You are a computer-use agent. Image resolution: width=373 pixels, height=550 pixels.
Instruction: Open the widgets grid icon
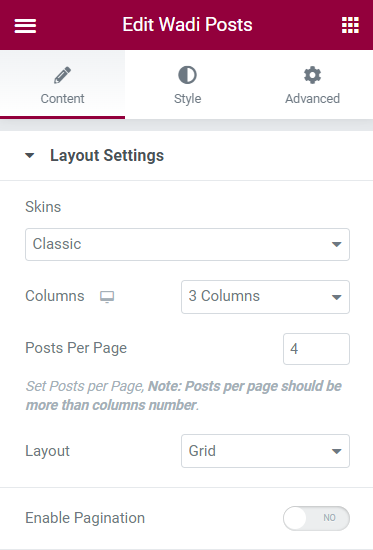point(350,25)
